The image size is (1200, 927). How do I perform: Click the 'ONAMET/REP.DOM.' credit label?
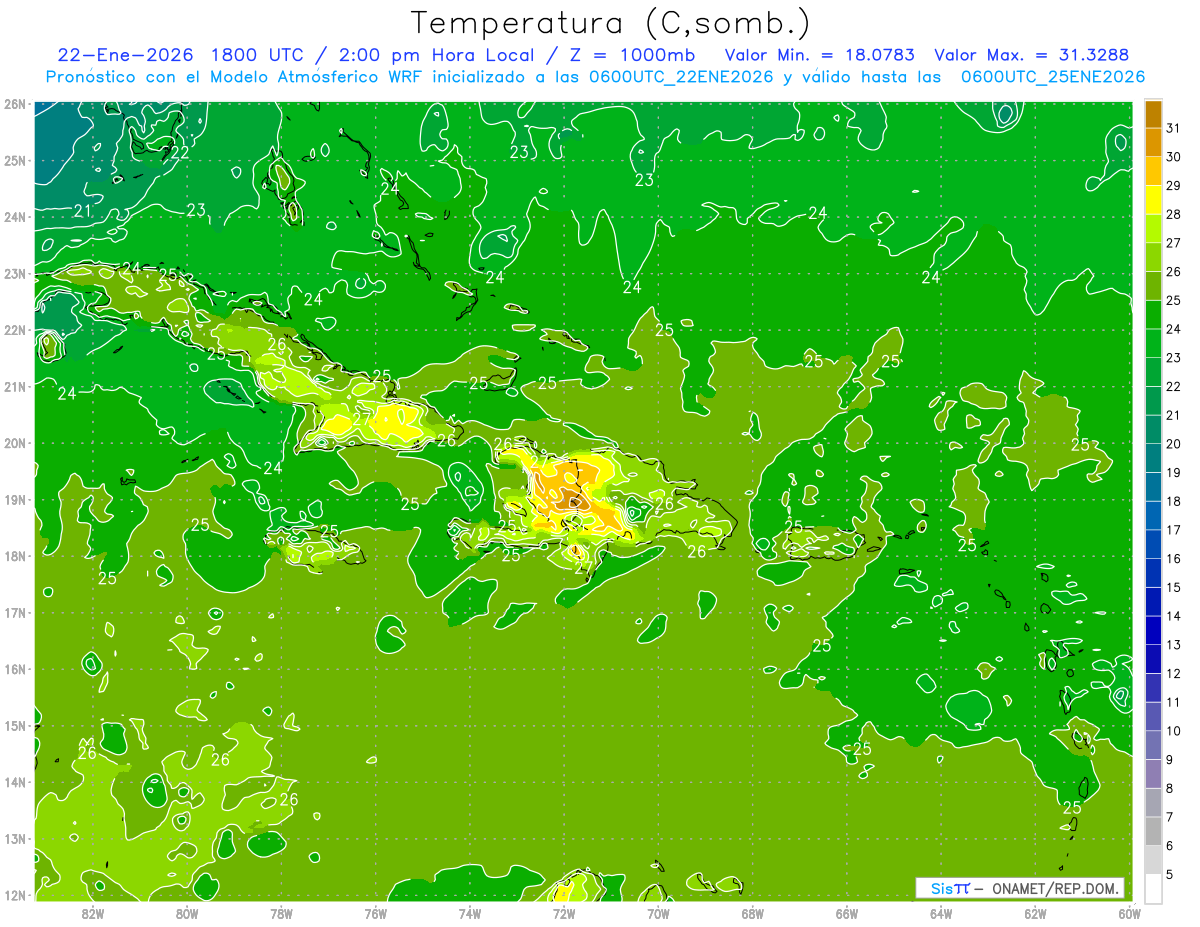1056,888
